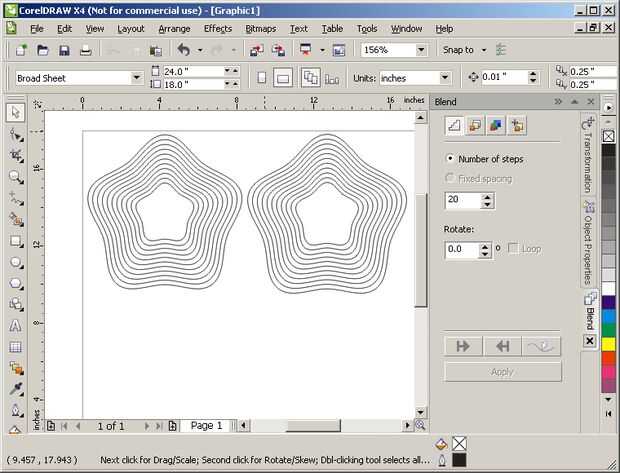This screenshot has width=620, height=473.
Task: Click the Zoom navigator icon beside scrollbar
Action: 420,425
